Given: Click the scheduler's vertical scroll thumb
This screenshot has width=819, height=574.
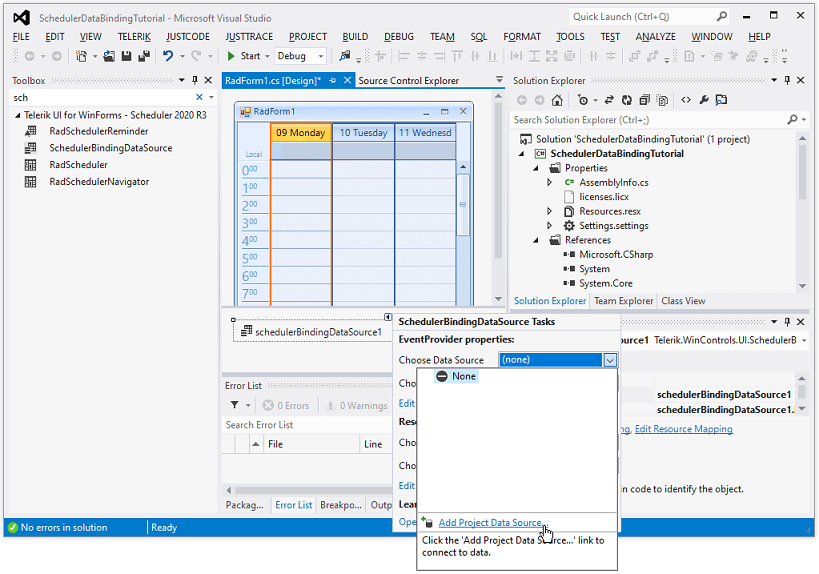Looking at the screenshot, I should pyautogui.click(x=463, y=204).
